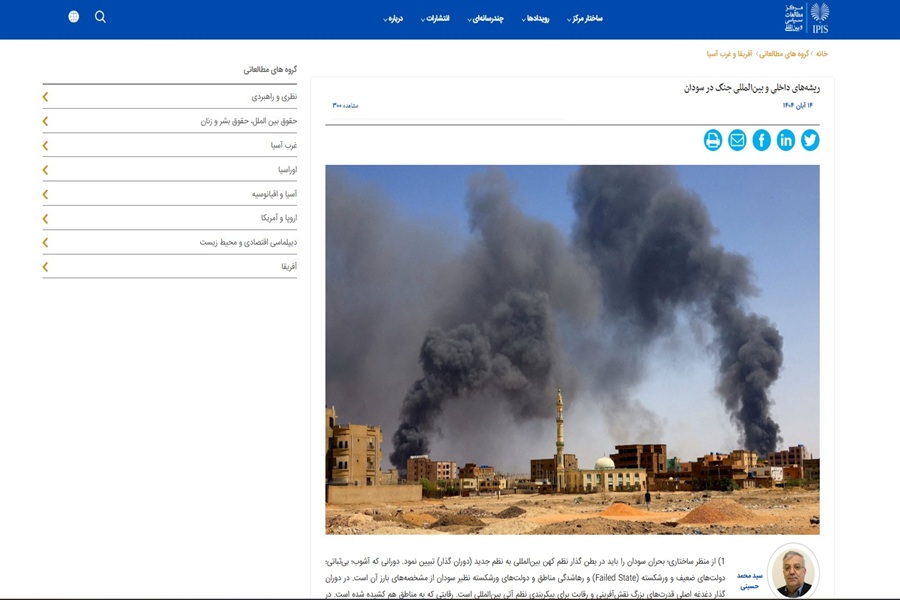The height and width of the screenshot is (600, 900).
Task: Open the ساختار مرکز navigation dropdown
Action: 585,19
